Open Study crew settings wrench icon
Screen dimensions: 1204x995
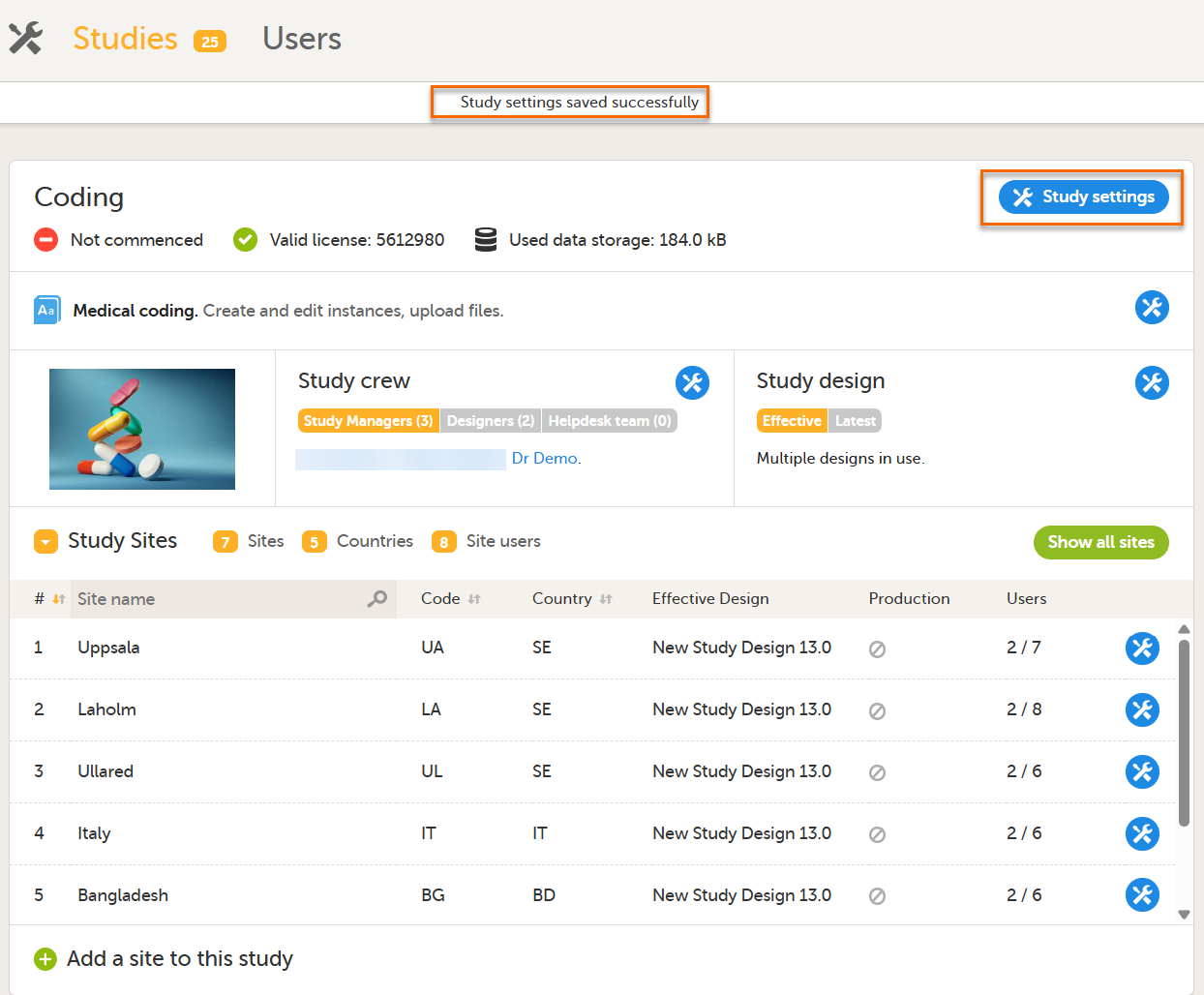coord(692,382)
